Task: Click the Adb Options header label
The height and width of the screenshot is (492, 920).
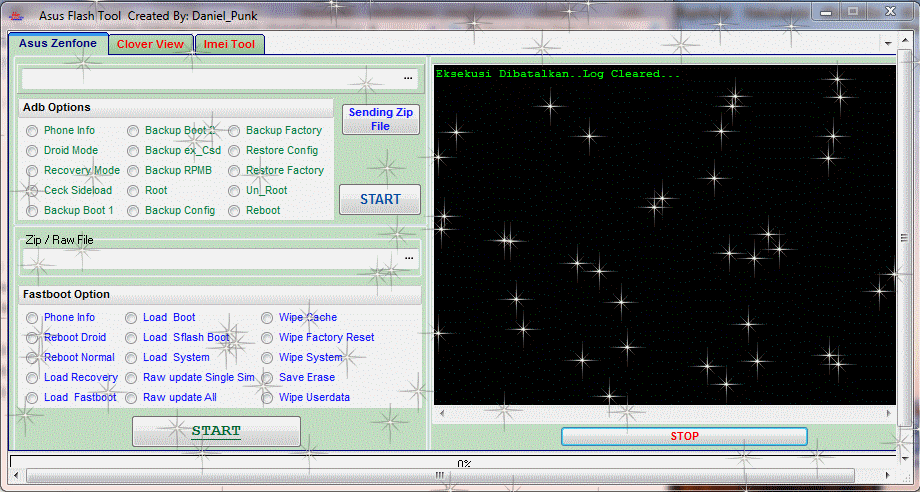Action: coord(57,107)
